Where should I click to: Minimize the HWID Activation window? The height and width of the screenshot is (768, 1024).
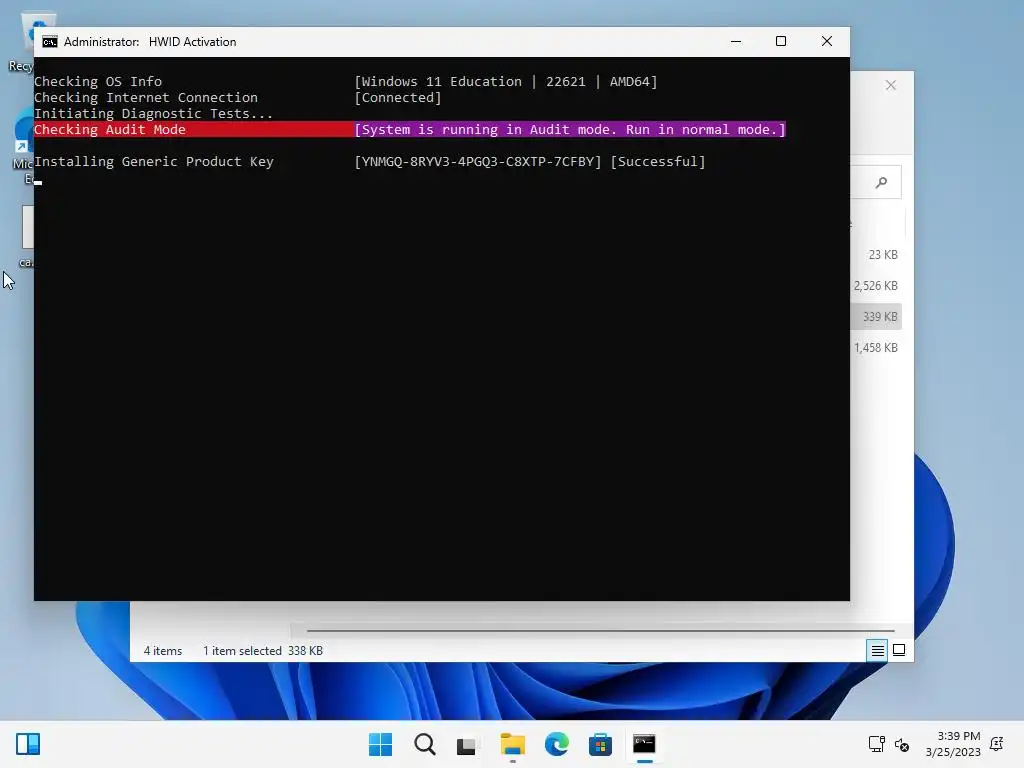pos(736,42)
